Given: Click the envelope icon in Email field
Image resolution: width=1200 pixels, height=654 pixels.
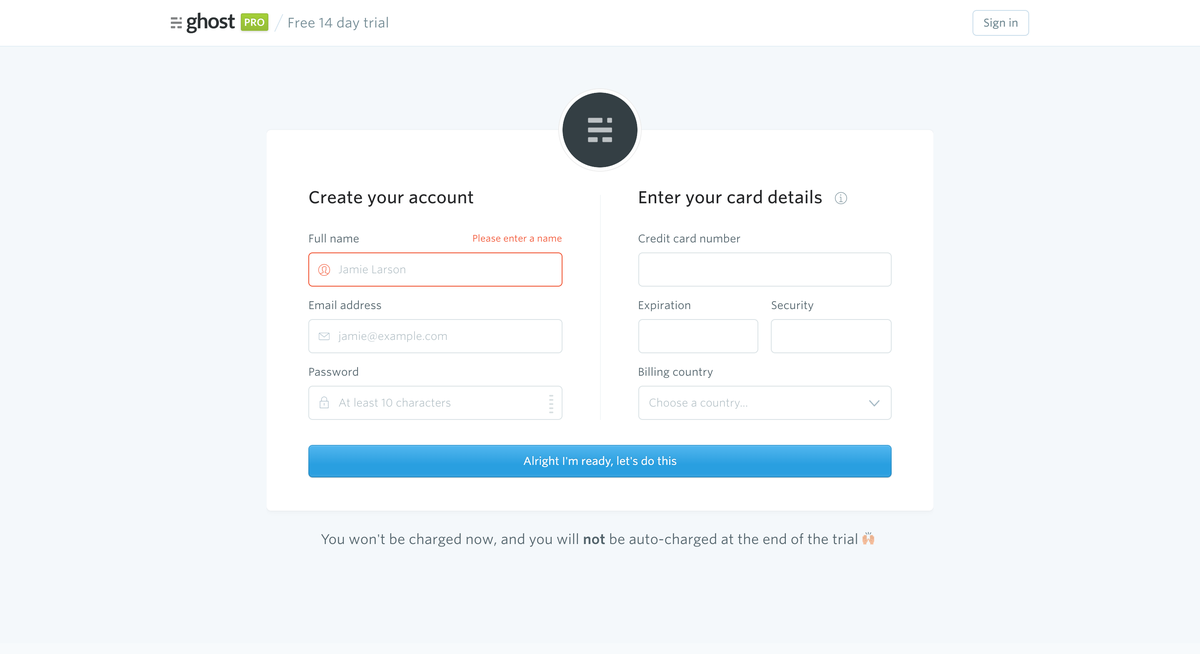Looking at the screenshot, I should pyautogui.click(x=324, y=336).
